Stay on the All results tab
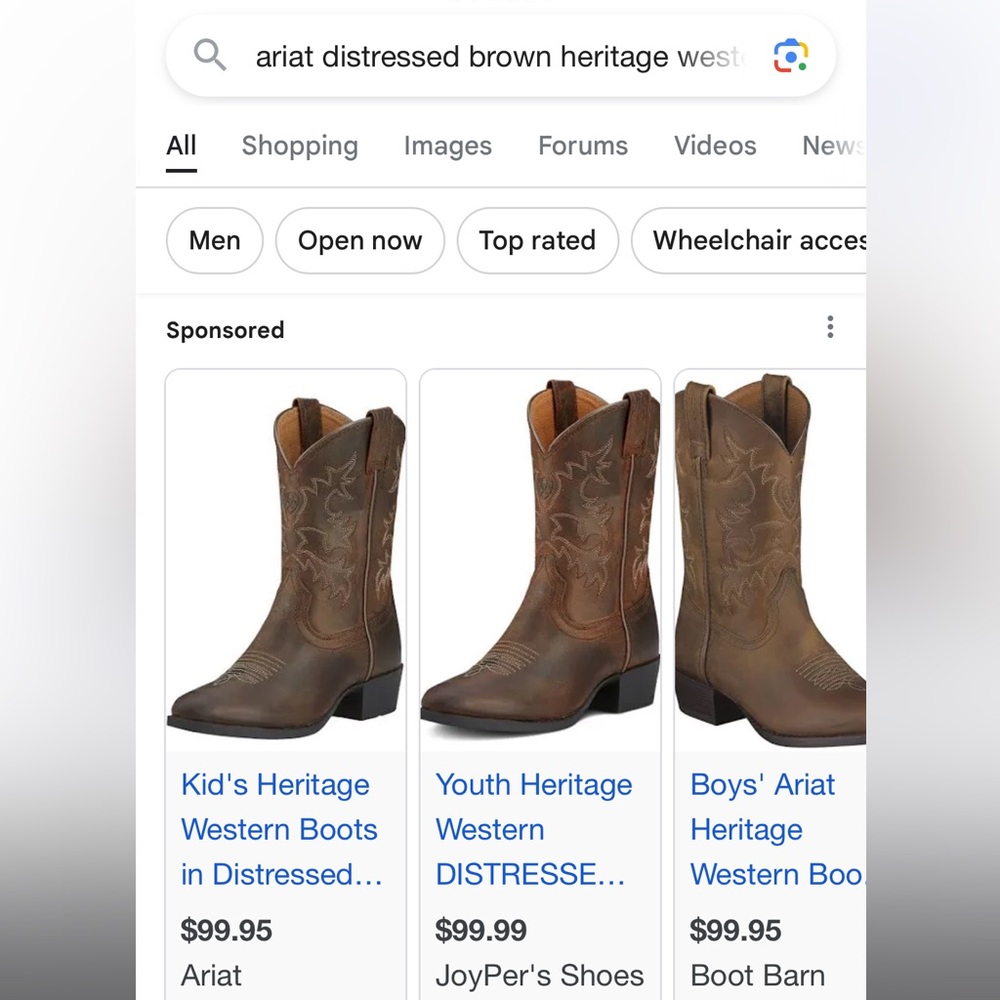This screenshot has width=1000, height=1000. [180, 146]
